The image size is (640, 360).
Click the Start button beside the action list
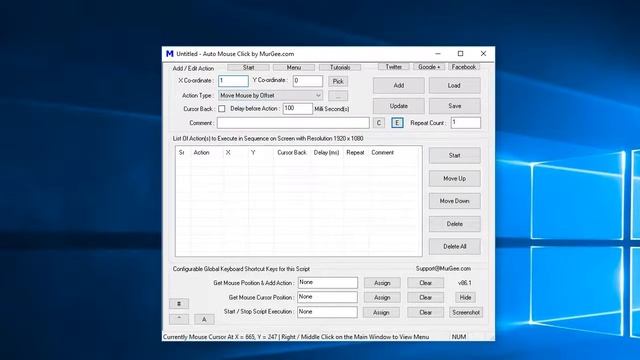454,156
